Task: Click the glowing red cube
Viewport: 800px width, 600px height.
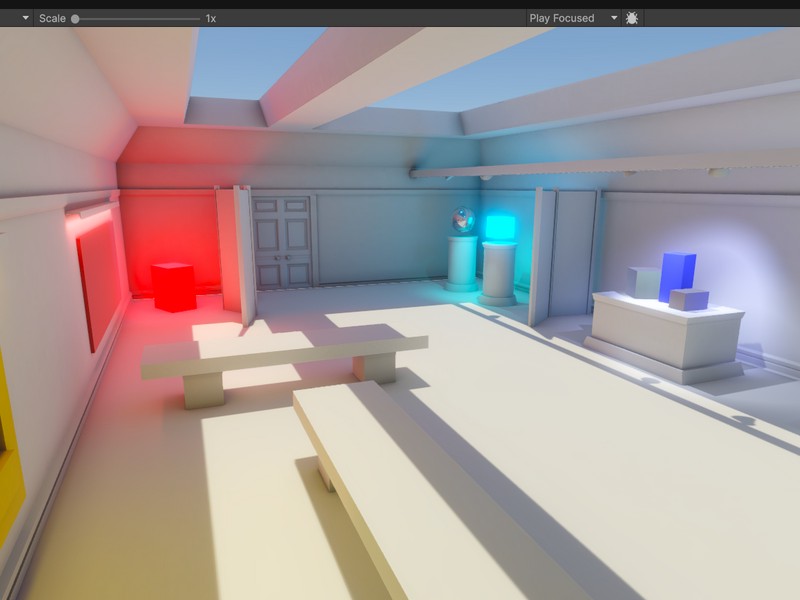Action: coord(173,286)
